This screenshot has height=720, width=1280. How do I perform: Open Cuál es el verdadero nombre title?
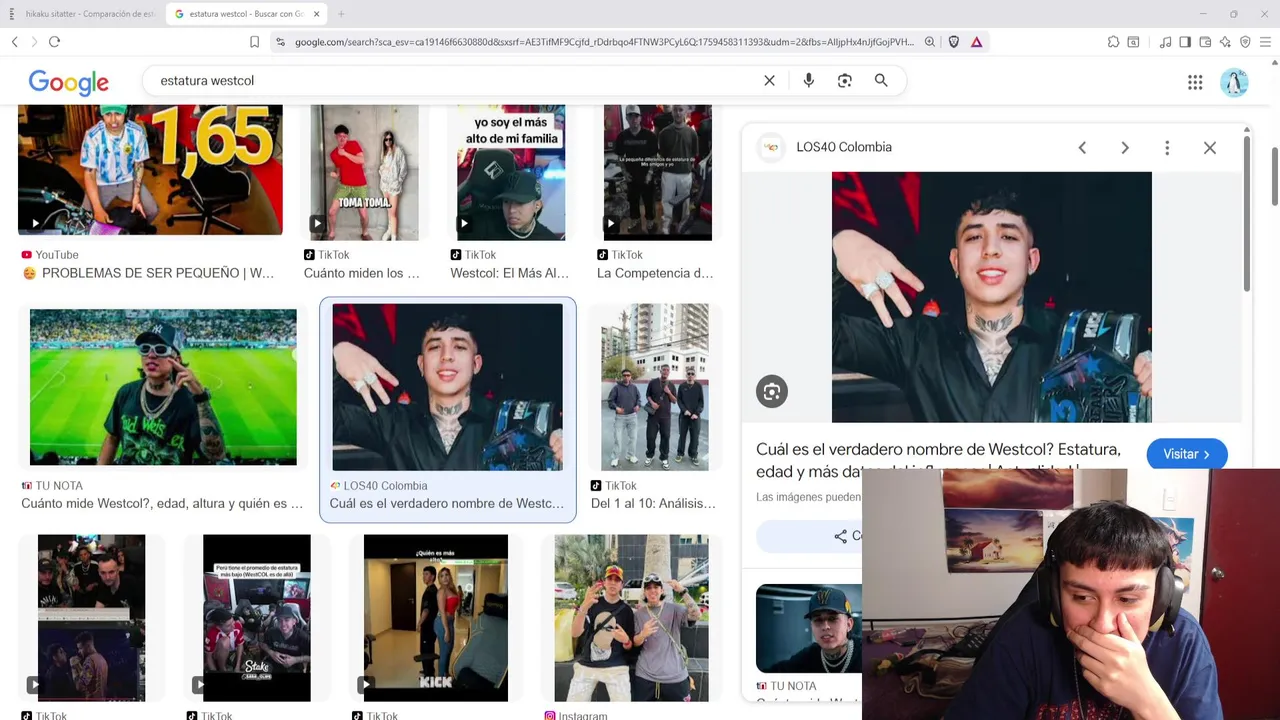tap(938, 460)
